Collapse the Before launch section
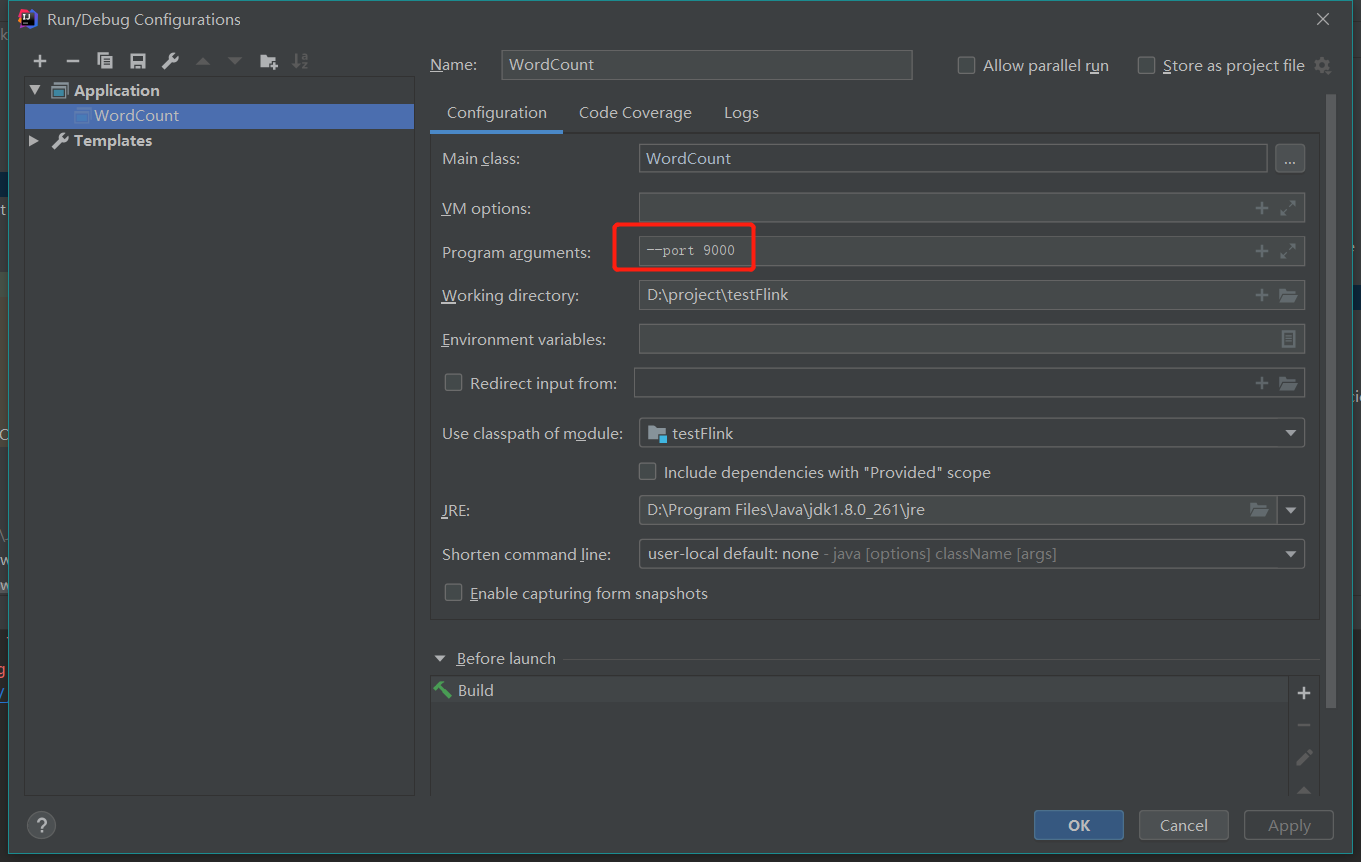The height and width of the screenshot is (862, 1361). point(440,659)
